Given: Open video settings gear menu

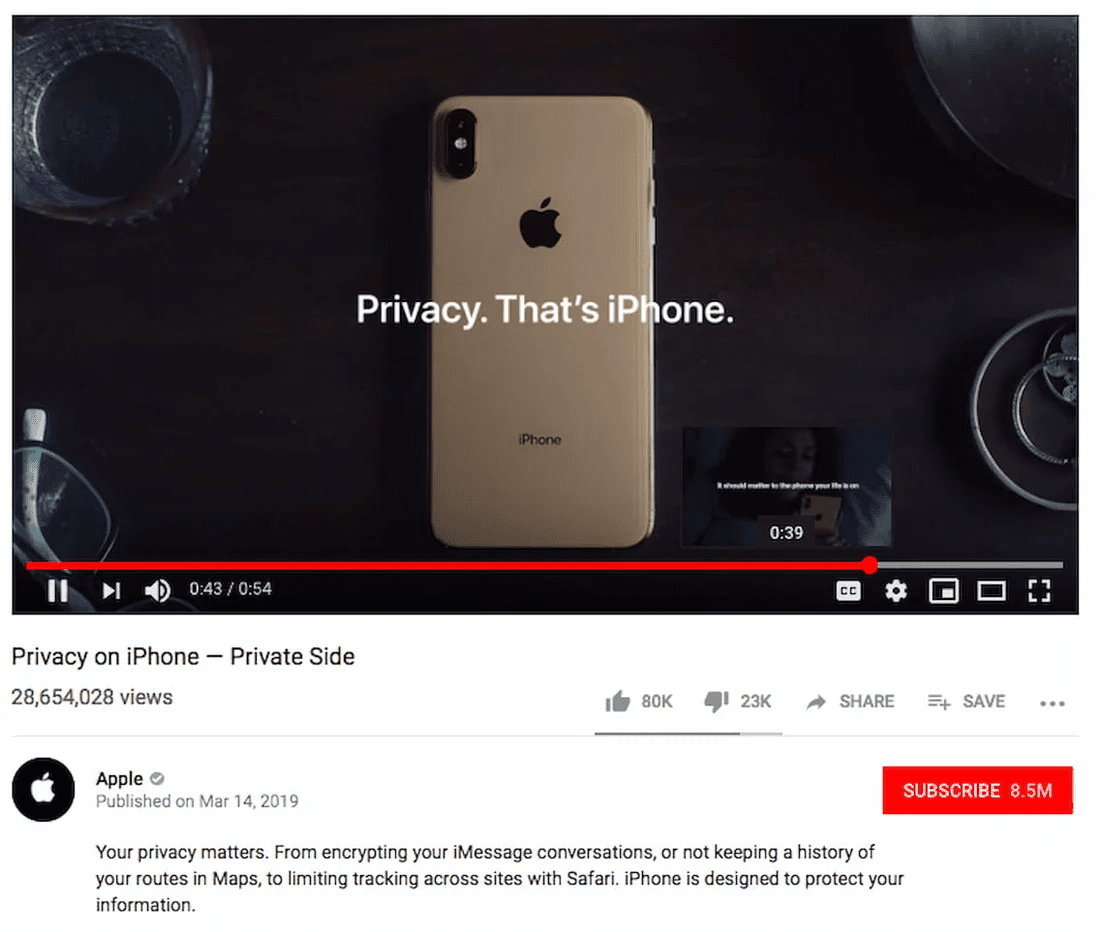Looking at the screenshot, I should [896, 591].
